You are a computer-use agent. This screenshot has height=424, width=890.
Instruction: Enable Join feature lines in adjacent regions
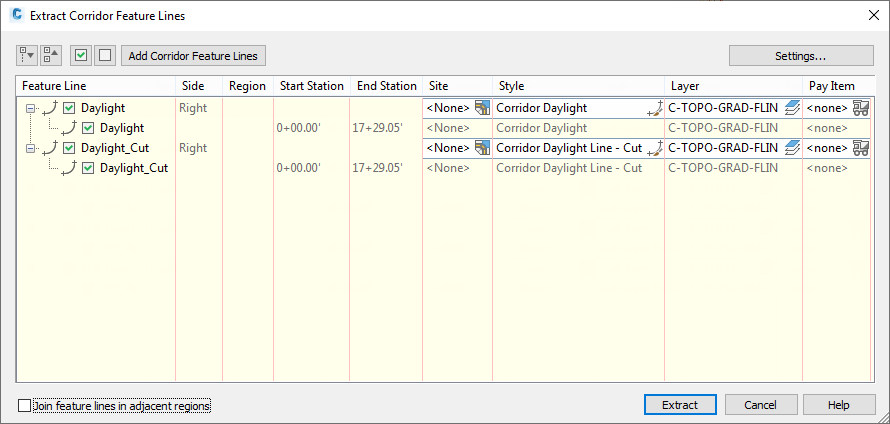[25, 405]
